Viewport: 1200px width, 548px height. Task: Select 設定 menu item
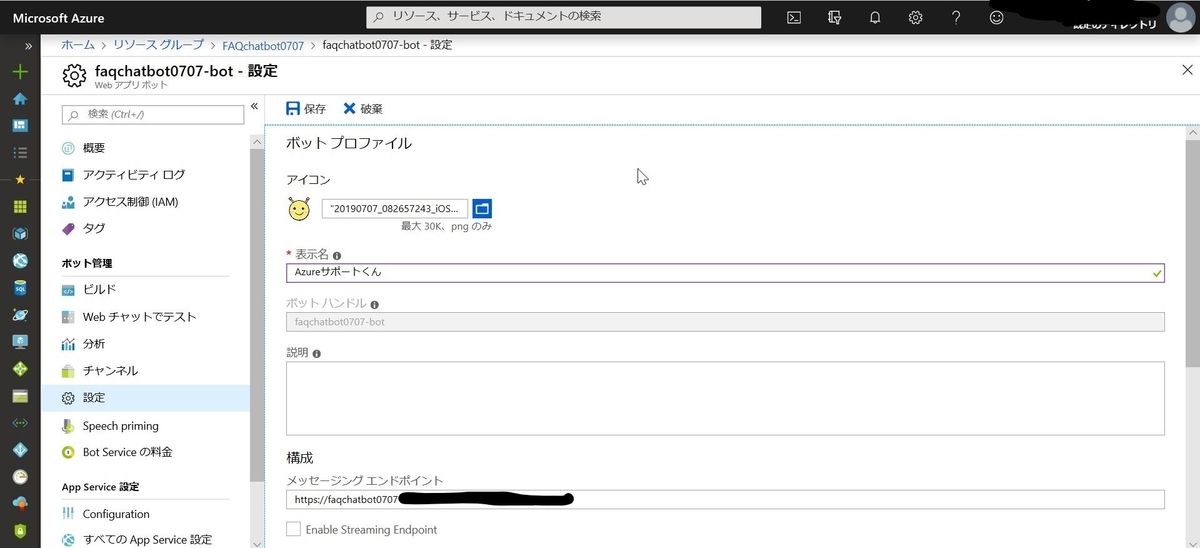145,398
